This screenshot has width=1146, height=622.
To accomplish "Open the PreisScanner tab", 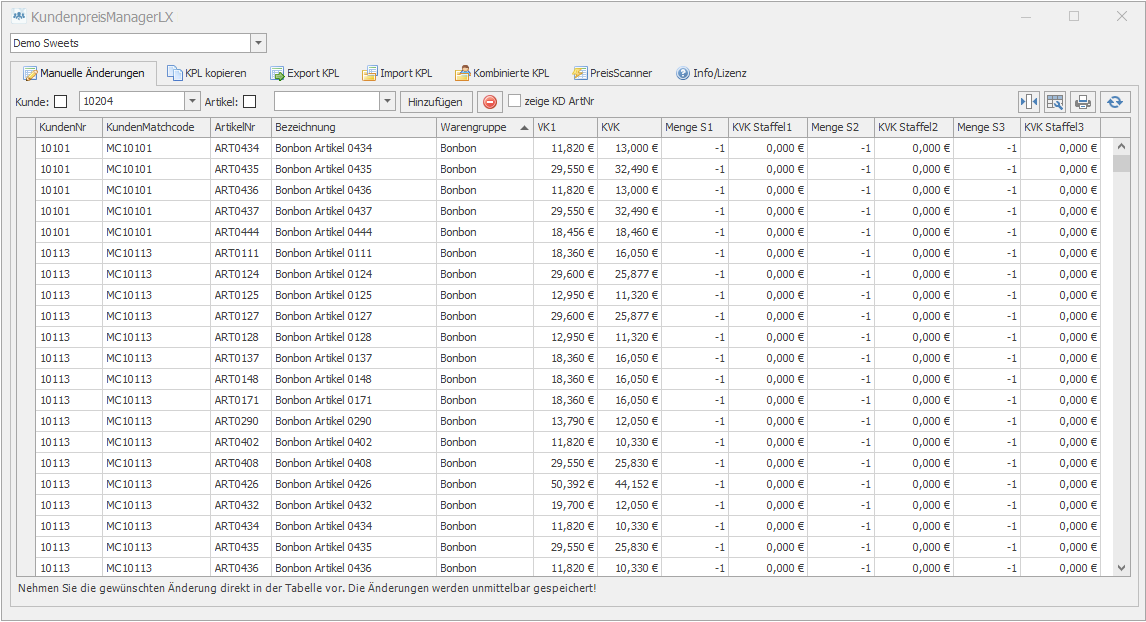I will coord(612,73).
